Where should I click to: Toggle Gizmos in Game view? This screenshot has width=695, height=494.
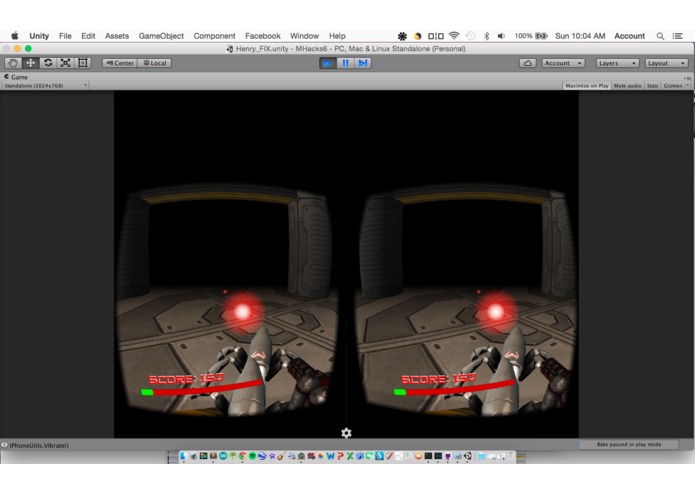coord(673,86)
